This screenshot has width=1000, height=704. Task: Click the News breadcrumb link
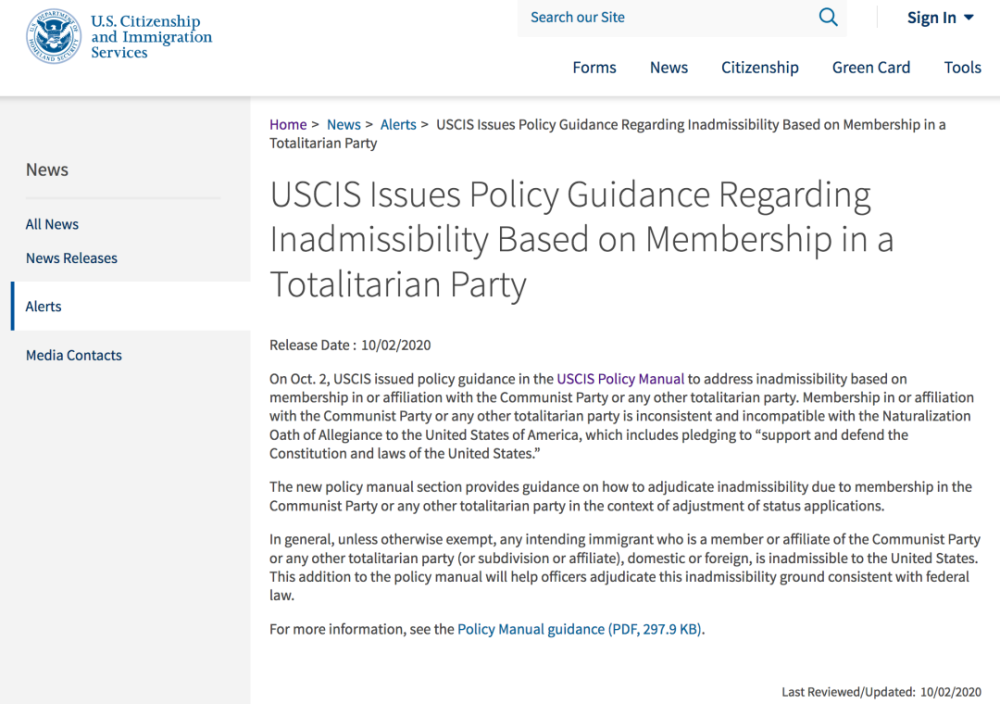click(344, 124)
